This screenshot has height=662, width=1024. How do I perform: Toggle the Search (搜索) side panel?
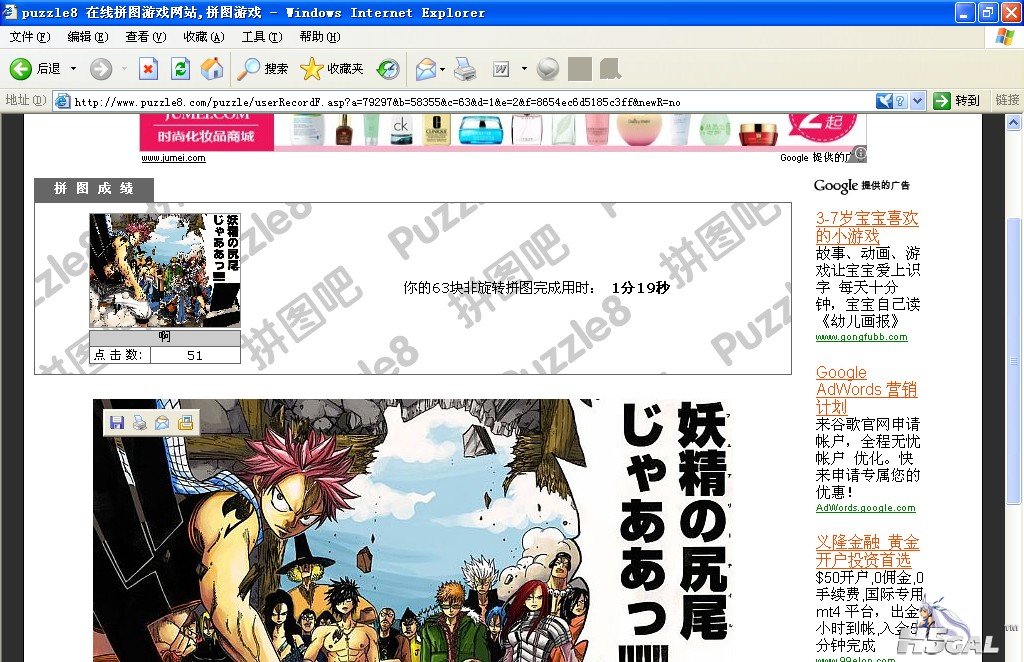(263, 69)
